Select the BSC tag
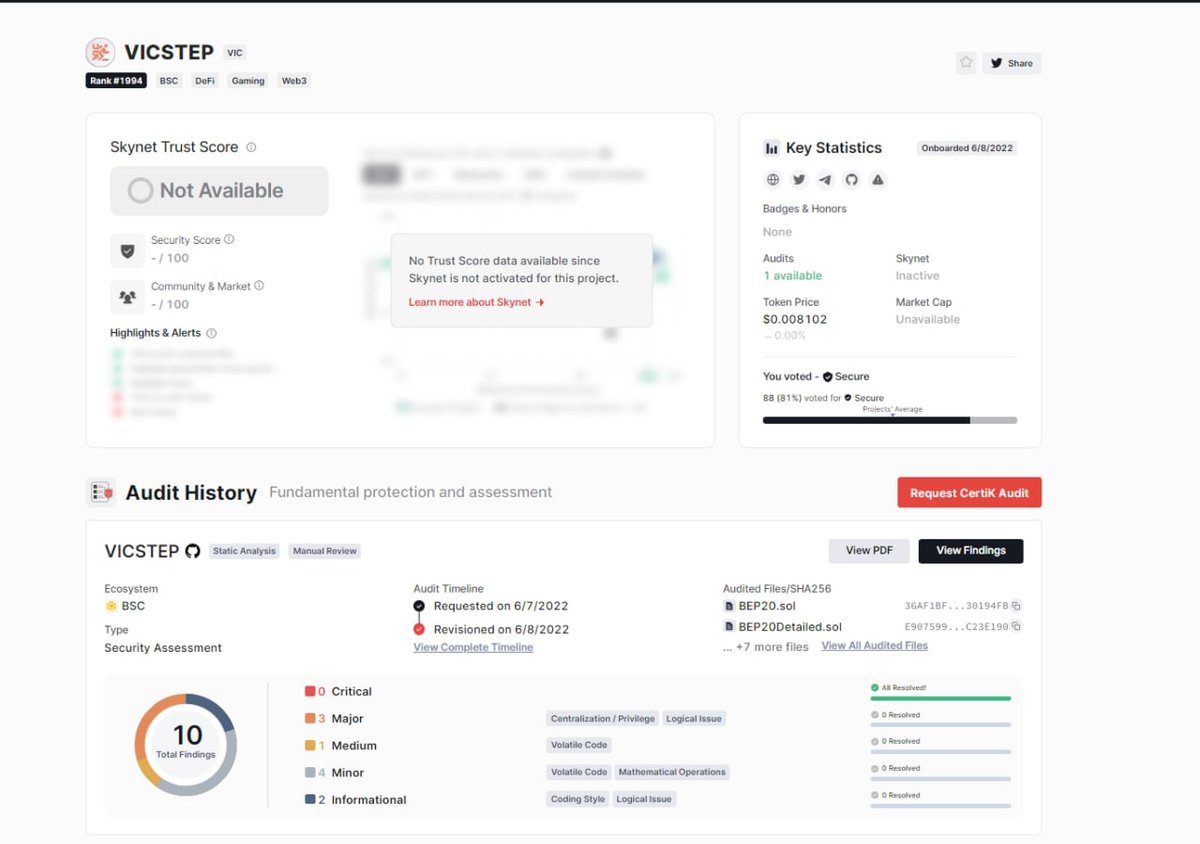This screenshot has width=1200, height=844. (x=169, y=81)
